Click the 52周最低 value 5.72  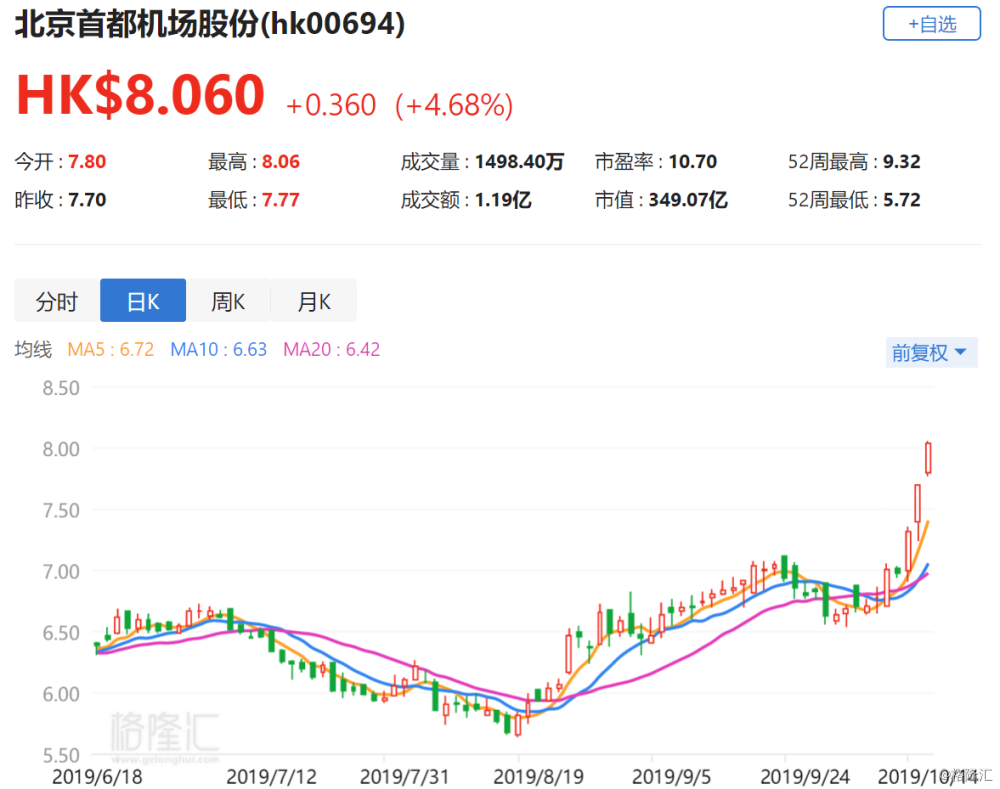902,200
